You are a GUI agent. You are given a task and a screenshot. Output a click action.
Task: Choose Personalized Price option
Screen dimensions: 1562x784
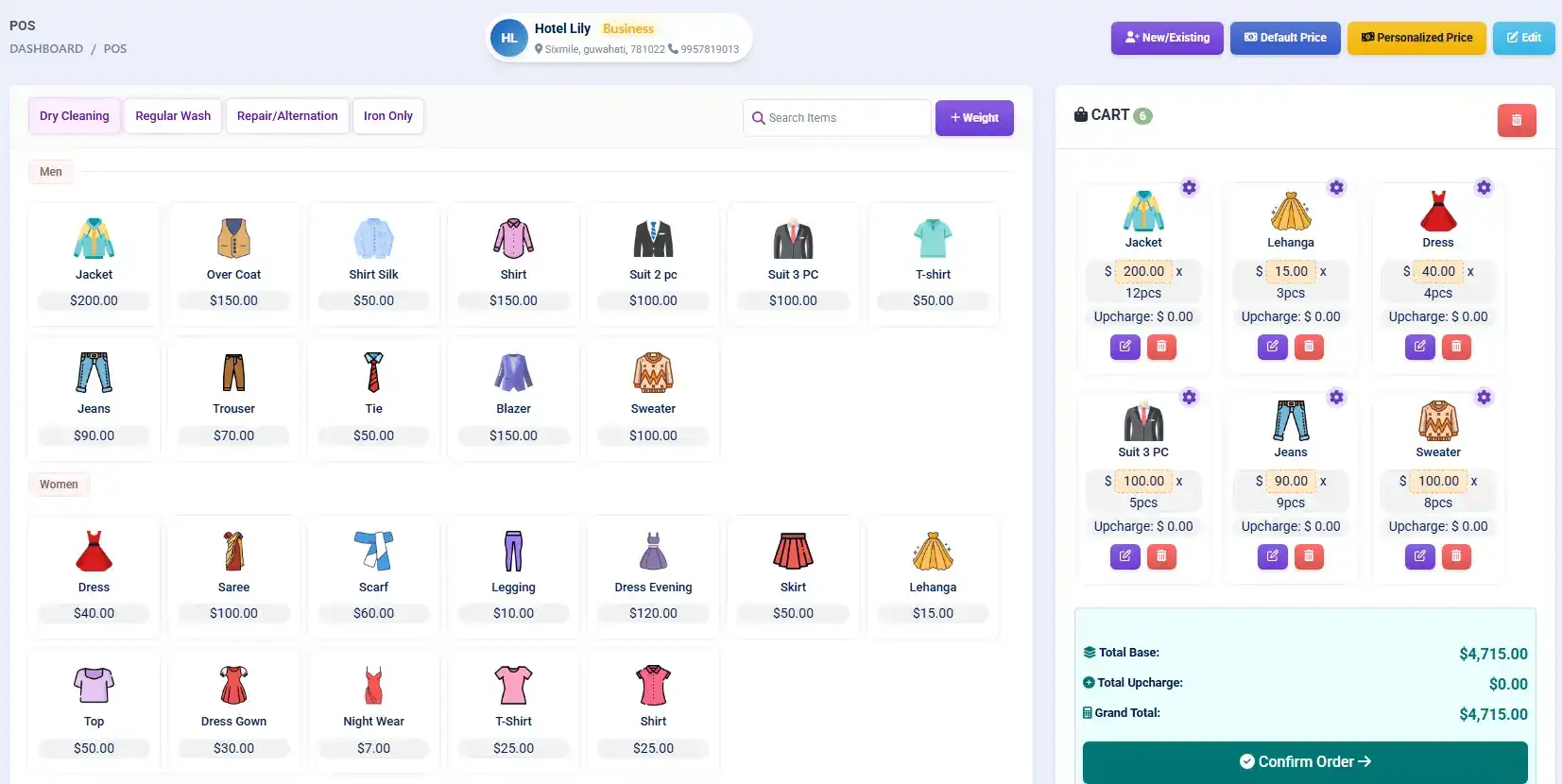[1416, 38]
